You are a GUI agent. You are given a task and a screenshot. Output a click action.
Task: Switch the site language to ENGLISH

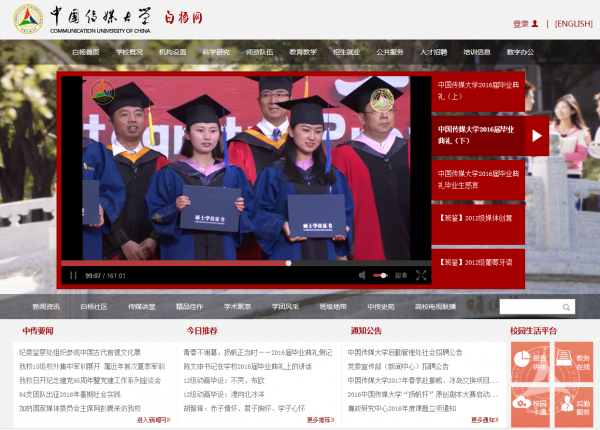(573, 23)
